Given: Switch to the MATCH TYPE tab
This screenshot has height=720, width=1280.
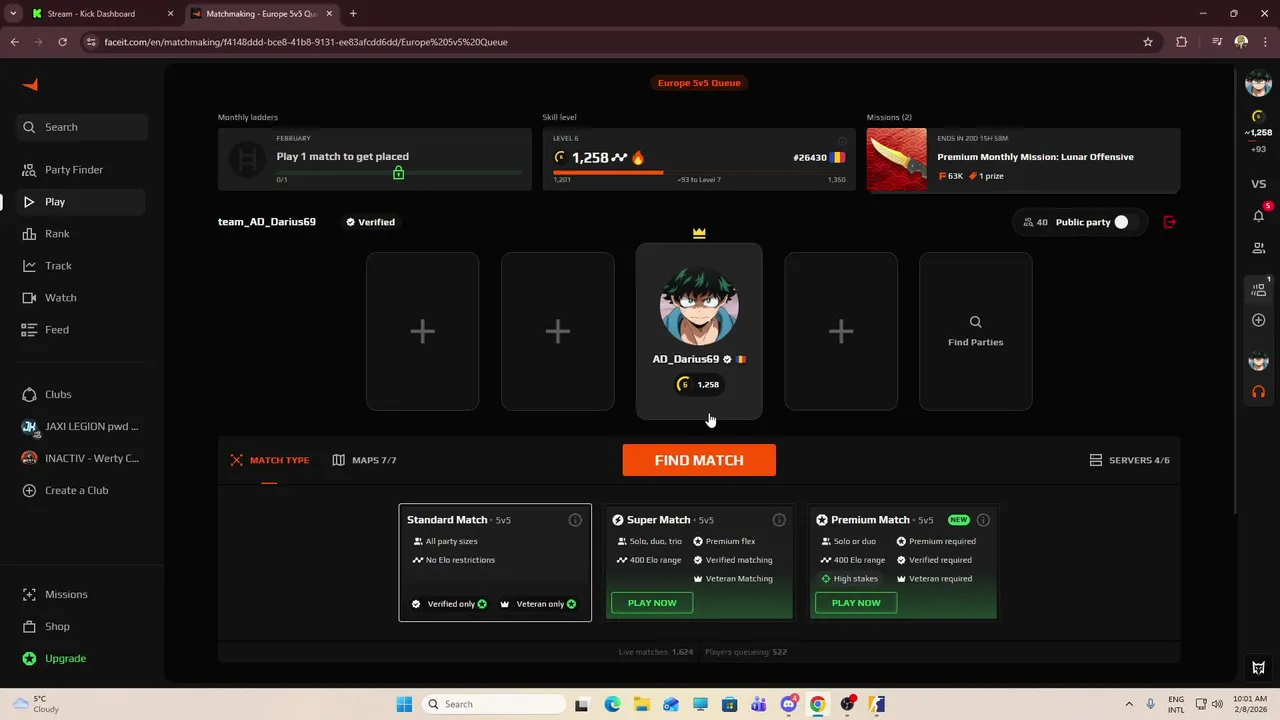Looking at the screenshot, I should coord(269,460).
